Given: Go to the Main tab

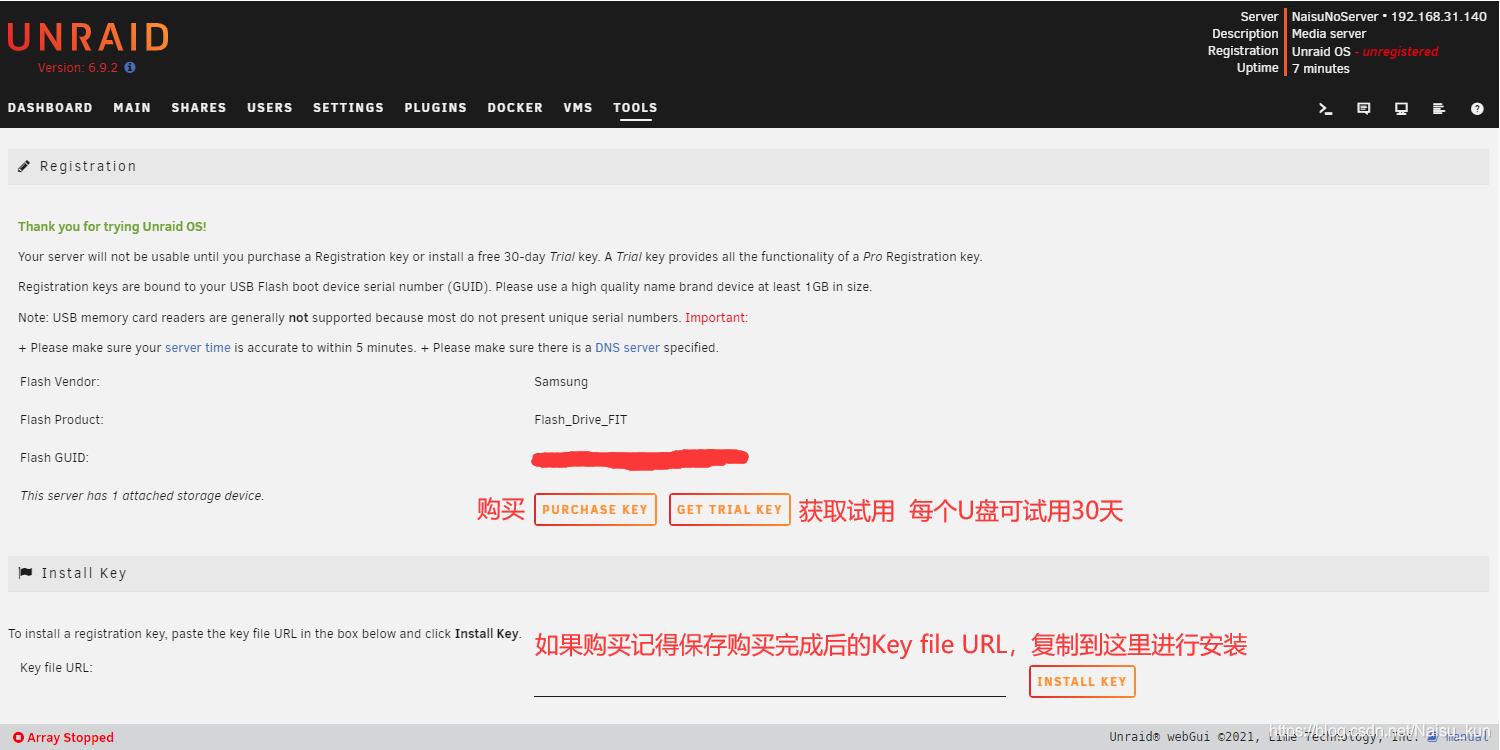Looking at the screenshot, I should (132, 108).
